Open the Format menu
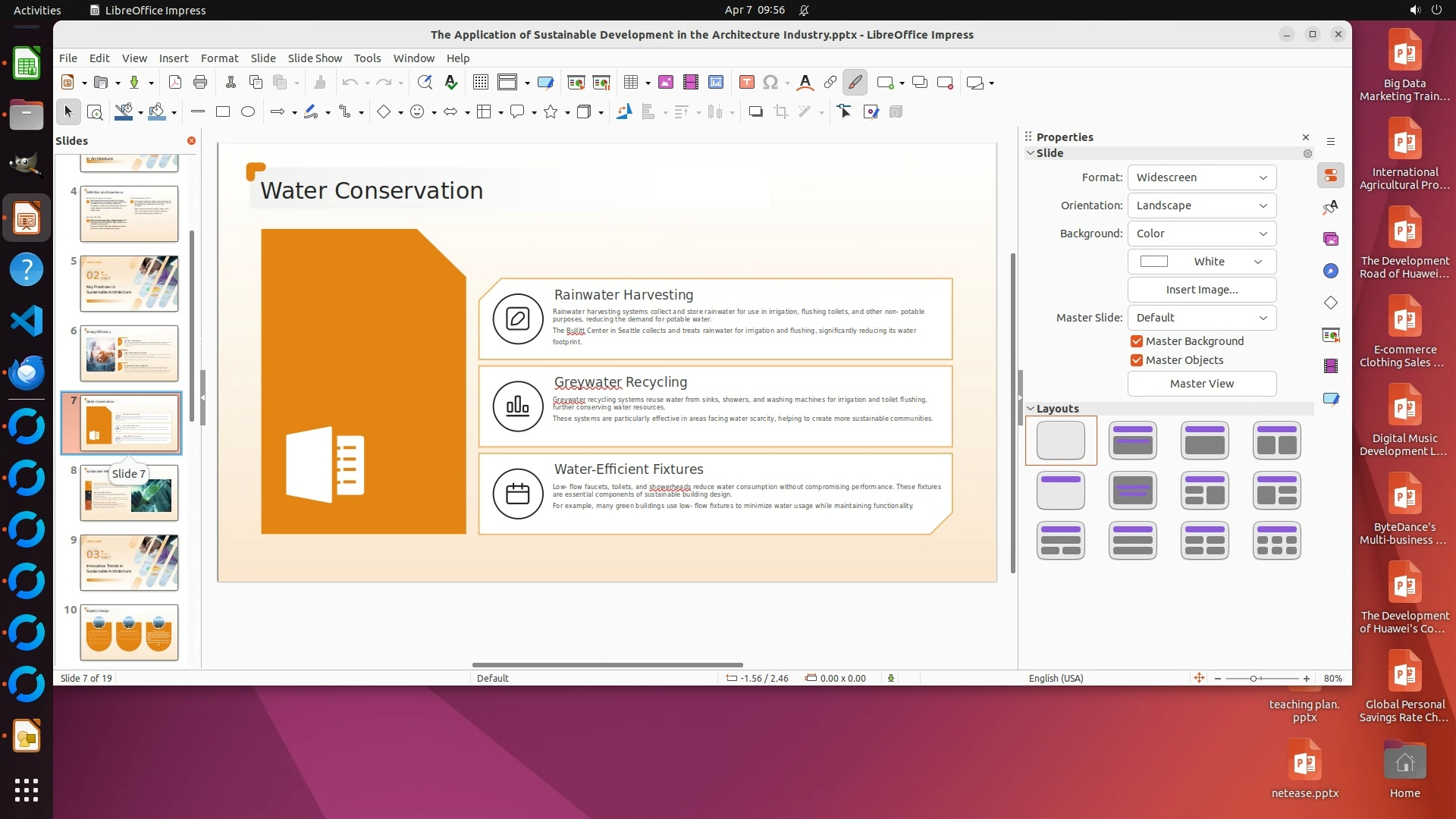1456x819 pixels. coord(219,58)
